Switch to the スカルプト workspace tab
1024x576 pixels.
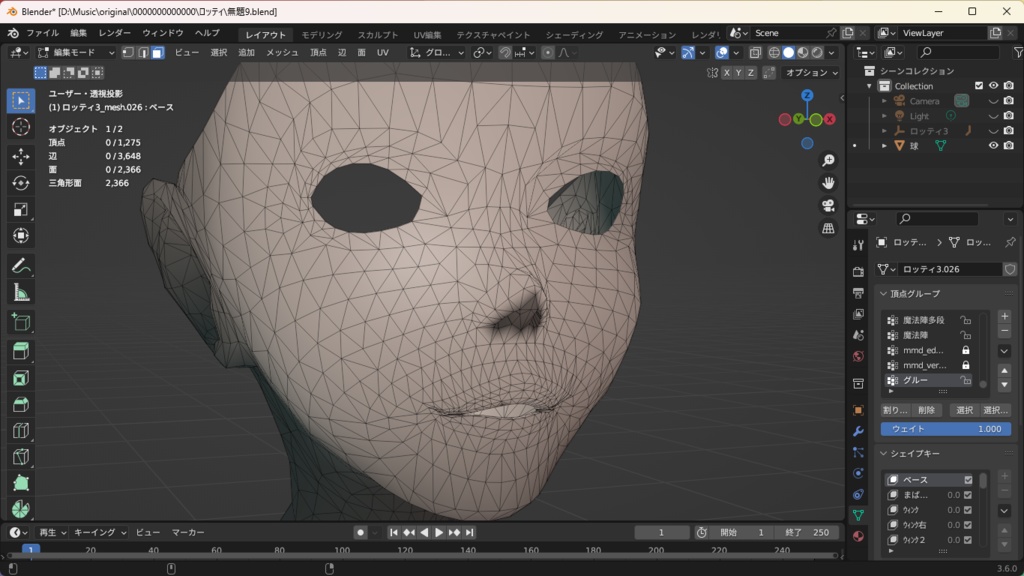(x=377, y=35)
